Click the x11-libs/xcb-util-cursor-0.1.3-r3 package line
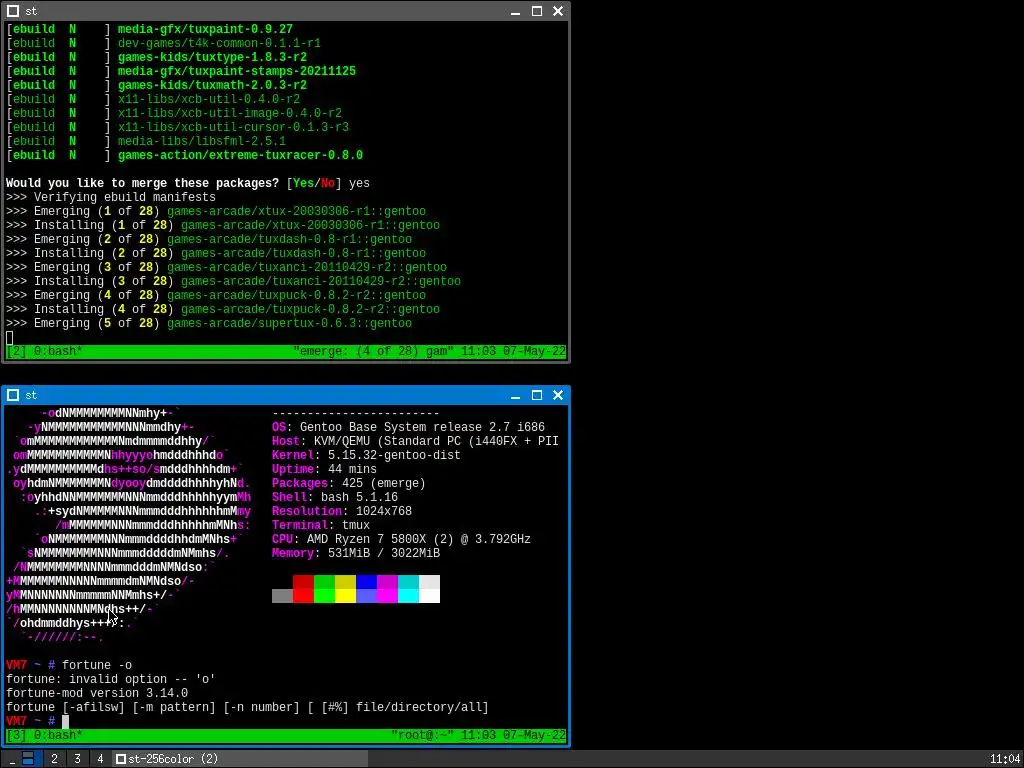 (233, 127)
